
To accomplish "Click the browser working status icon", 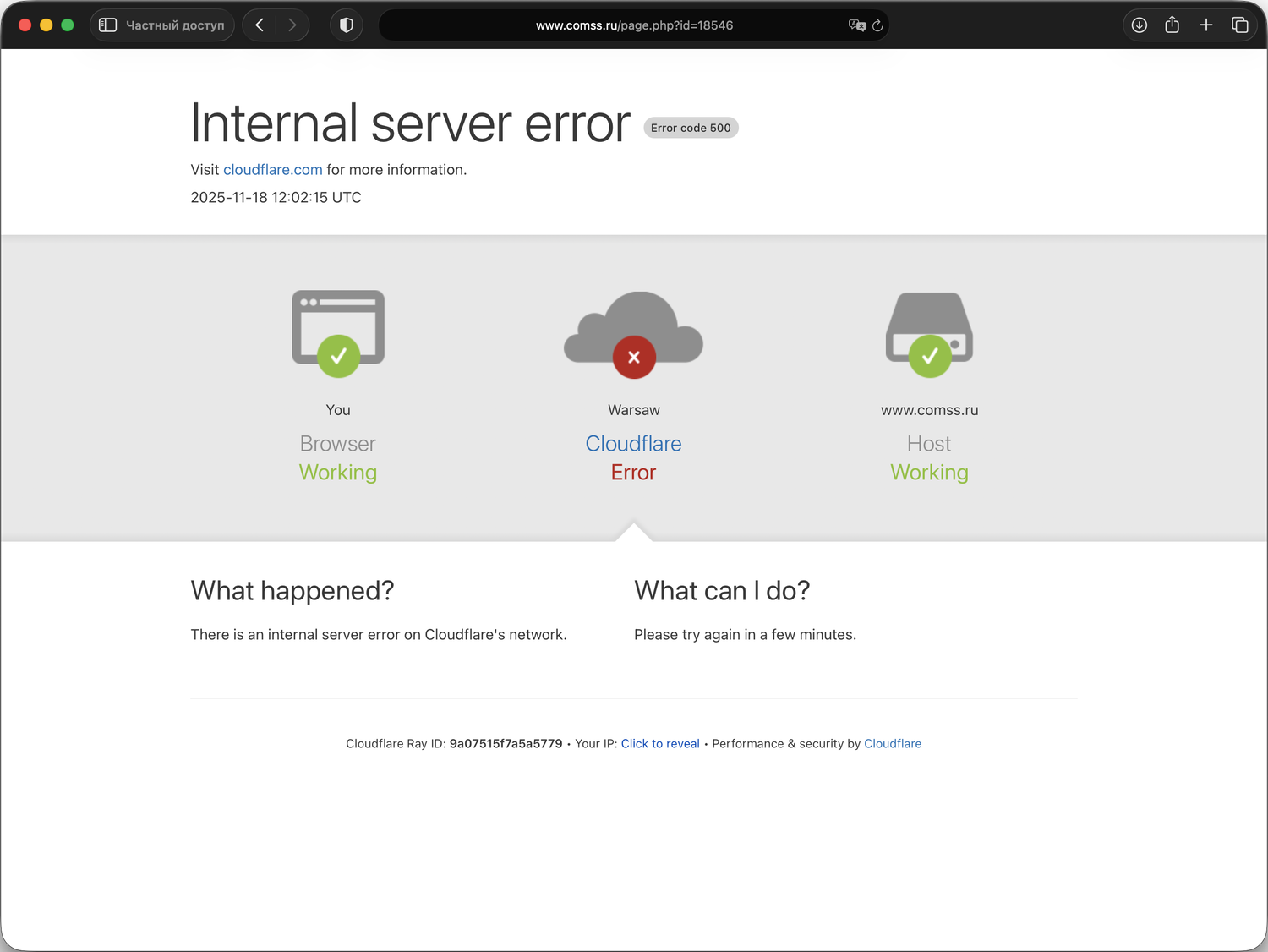I will 338,334.
